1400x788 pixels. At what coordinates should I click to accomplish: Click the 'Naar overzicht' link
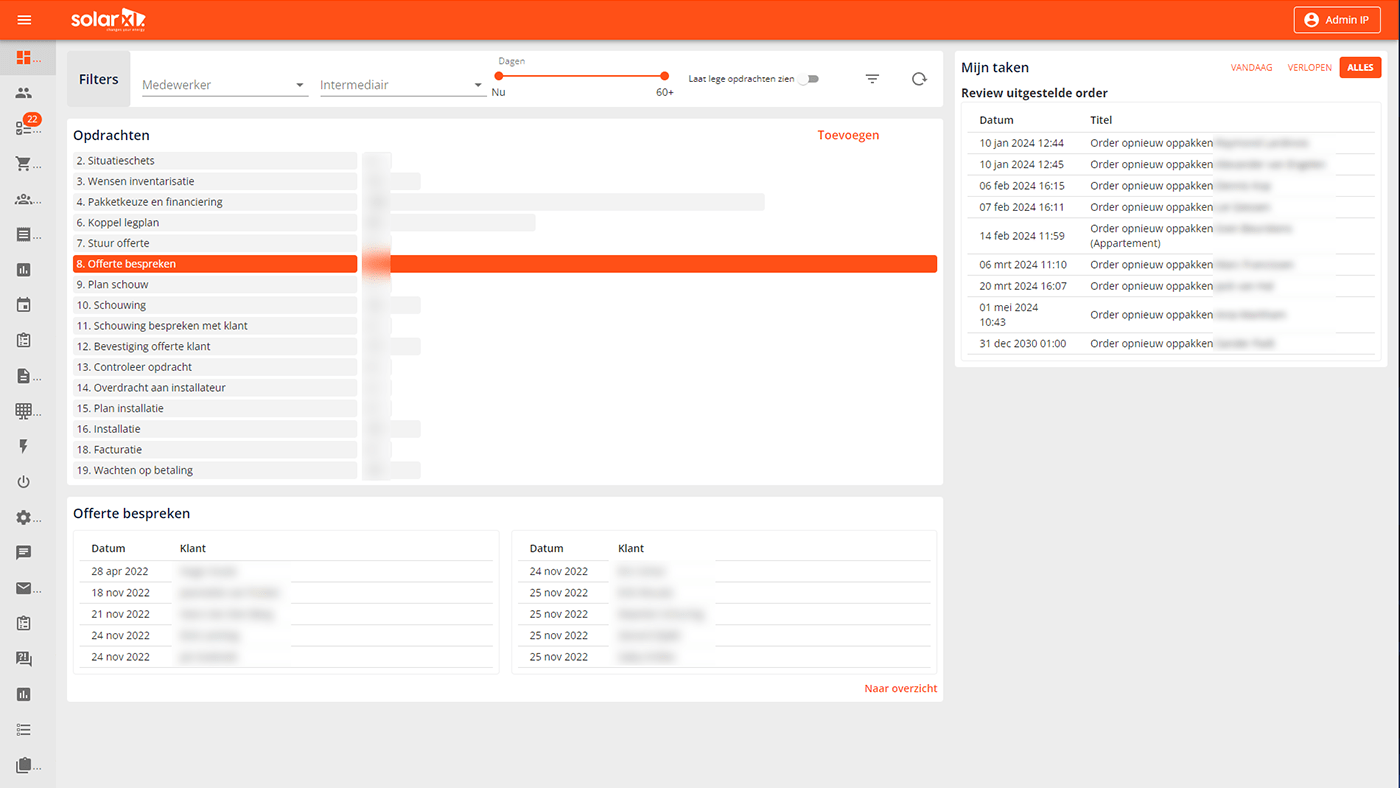pyautogui.click(x=901, y=689)
